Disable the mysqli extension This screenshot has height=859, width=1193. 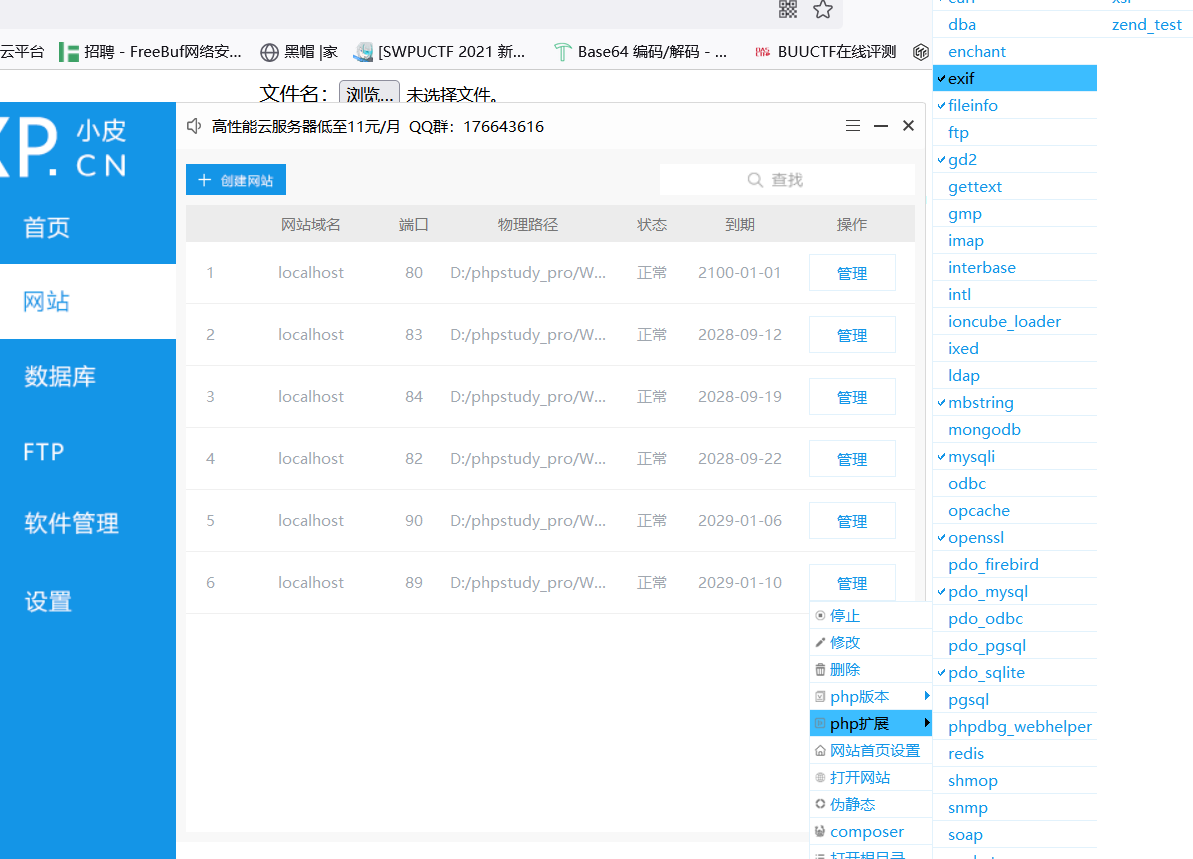pyautogui.click(x=1015, y=457)
